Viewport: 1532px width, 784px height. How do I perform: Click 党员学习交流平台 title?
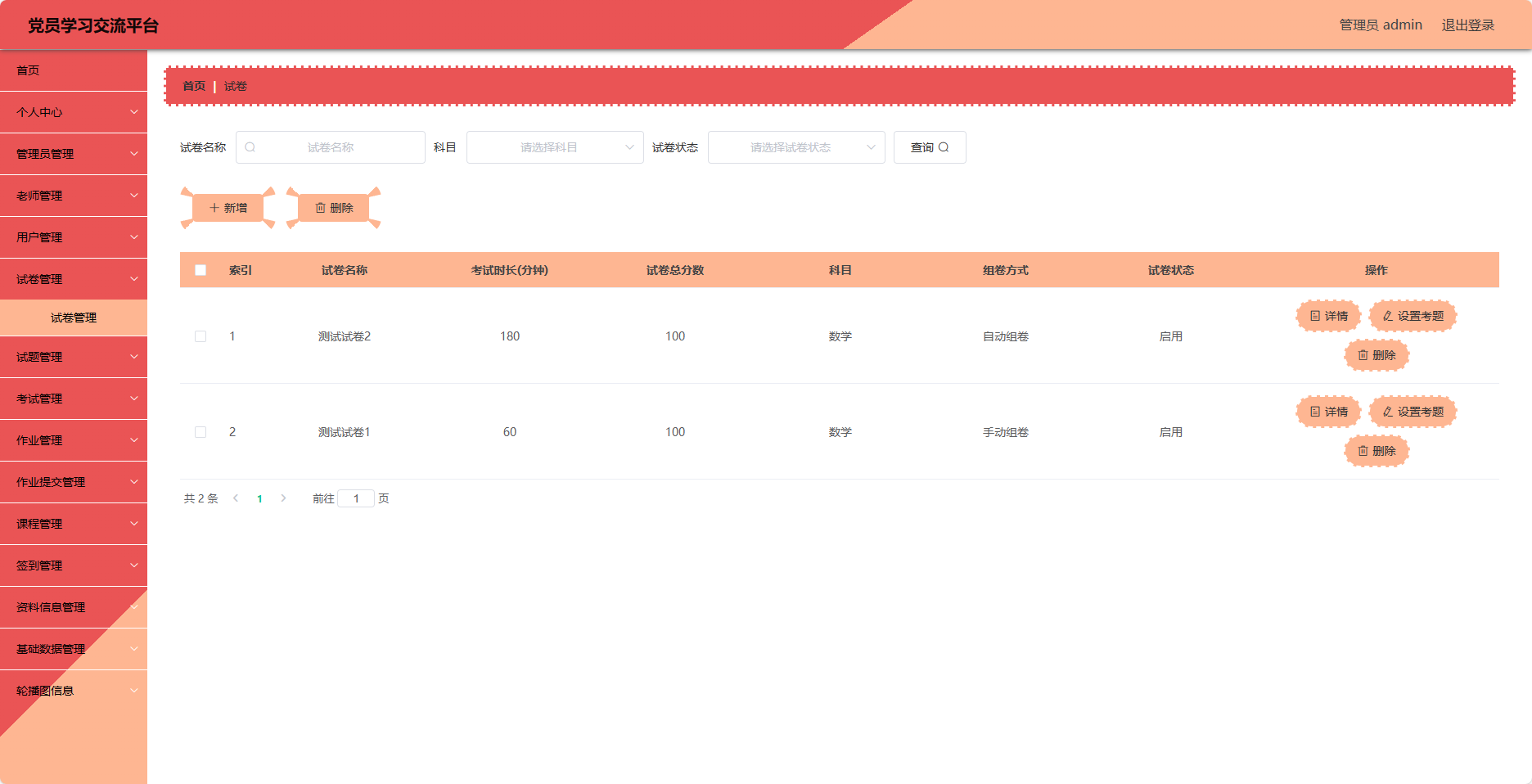click(x=93, y=25)
